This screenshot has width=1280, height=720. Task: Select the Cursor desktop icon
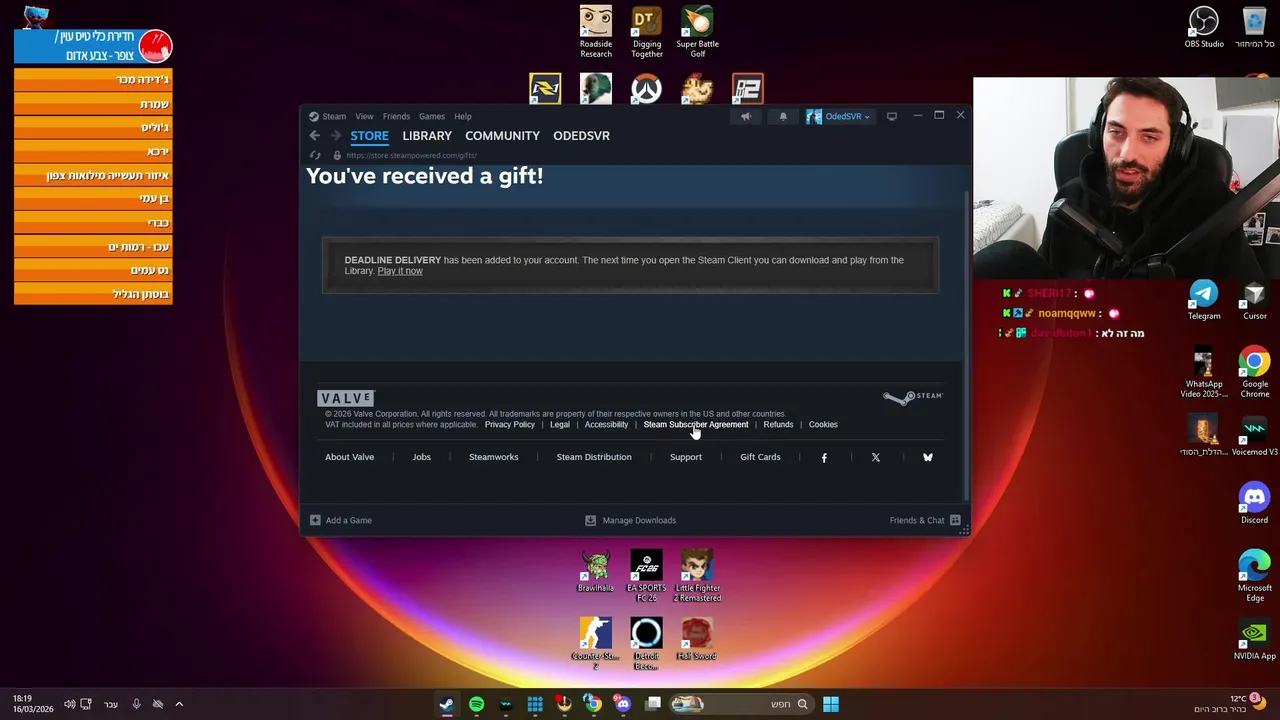click(x=1254, y=300)
